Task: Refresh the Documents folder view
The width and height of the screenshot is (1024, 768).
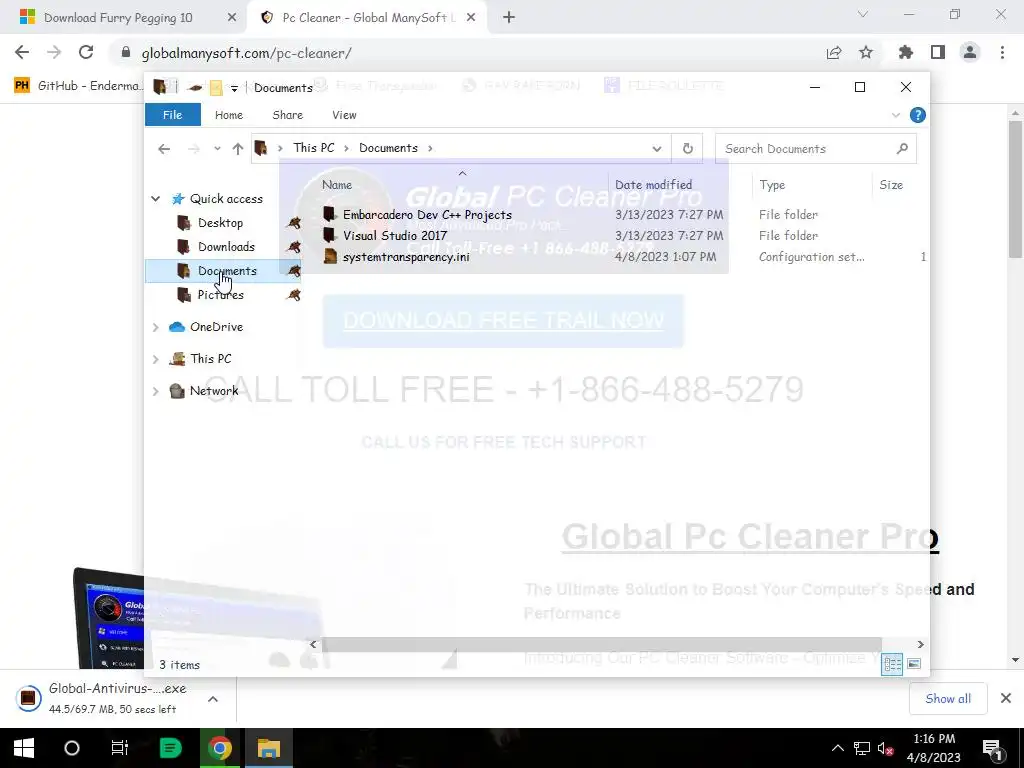Action: (x=688, y=149)
